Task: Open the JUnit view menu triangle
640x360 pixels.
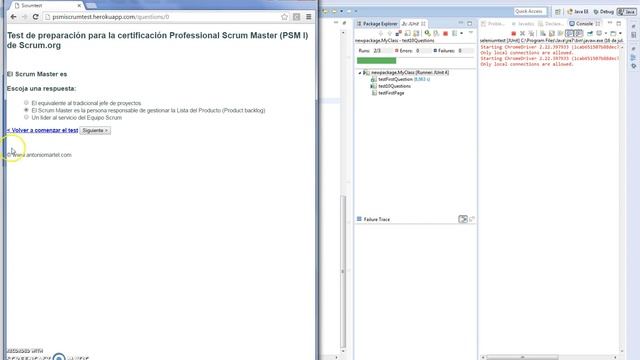Action: (471, 32)
